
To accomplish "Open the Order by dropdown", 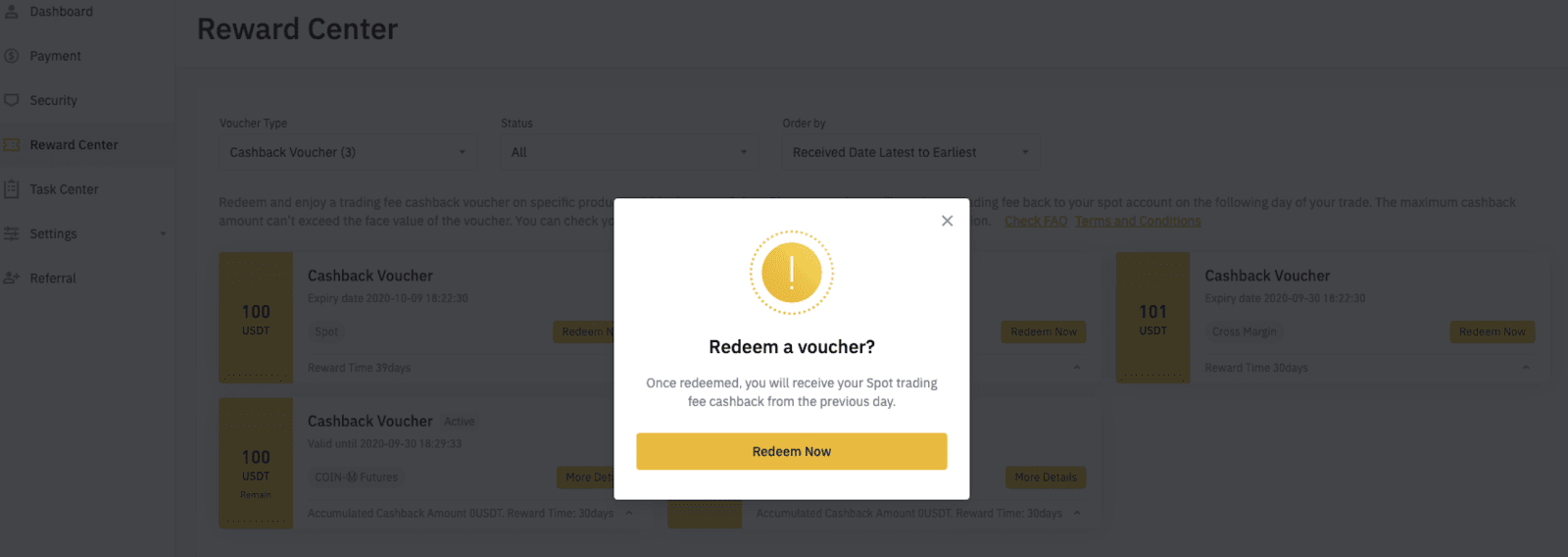I will pyautogui.click(x=909, y=152).
